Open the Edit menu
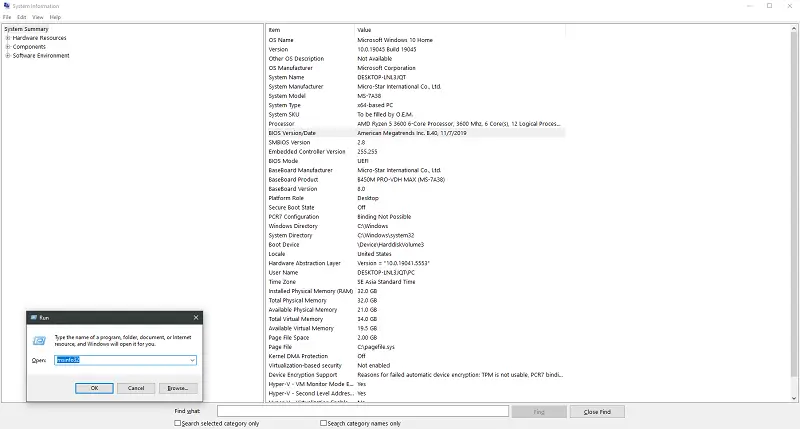Image resolution: width=800 pixels, height=429 pixels. [22, 17]
